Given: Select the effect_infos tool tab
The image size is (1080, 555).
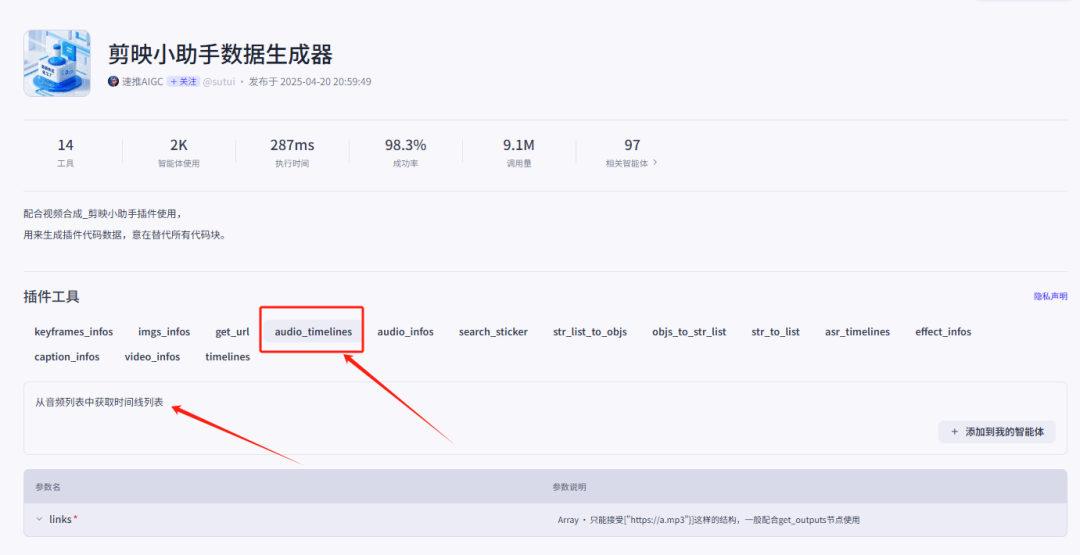Looking at the screenshot, I should [x=943, y=332].
